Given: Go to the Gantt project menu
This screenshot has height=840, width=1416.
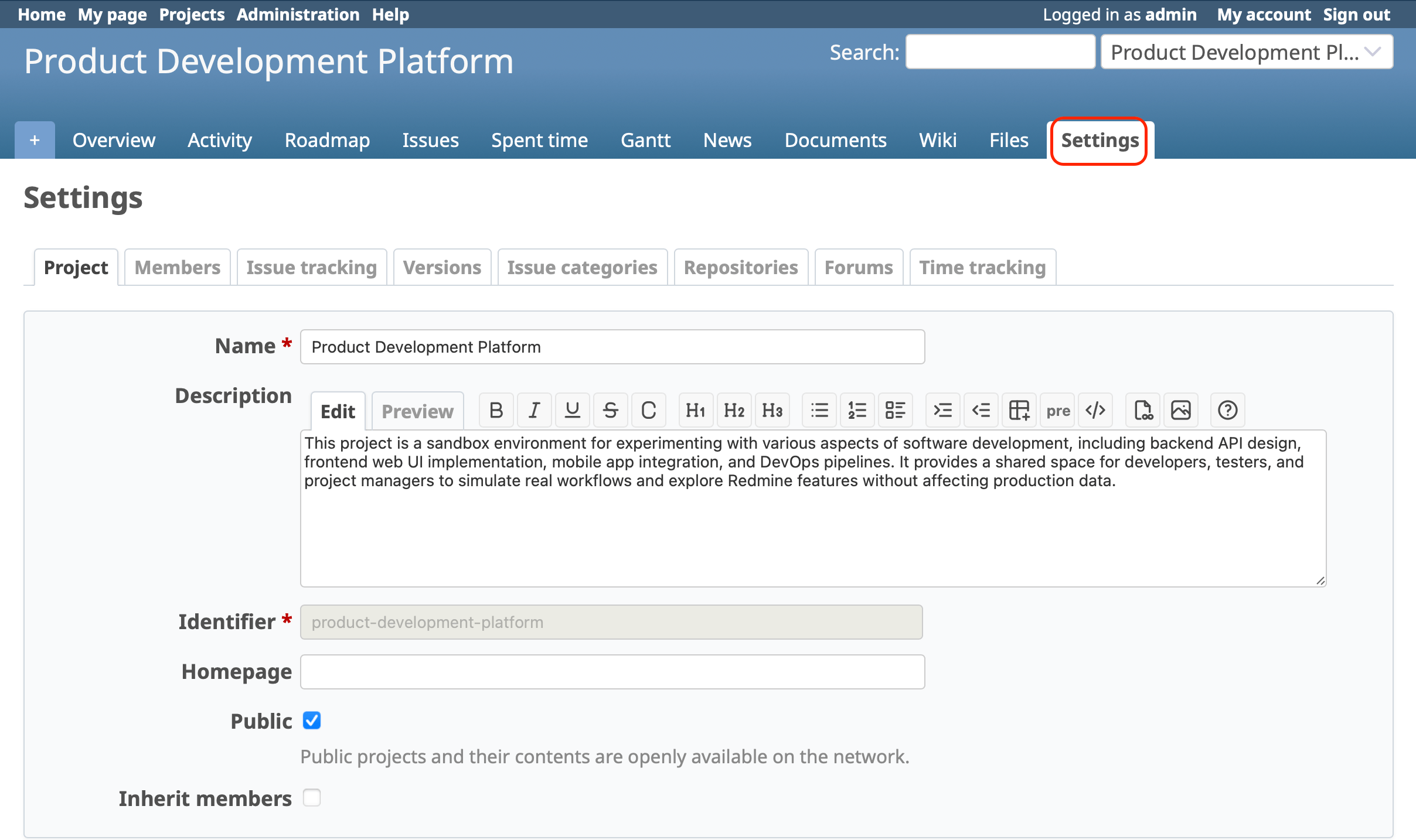Looking at the screenshot, I should [645, 141].
